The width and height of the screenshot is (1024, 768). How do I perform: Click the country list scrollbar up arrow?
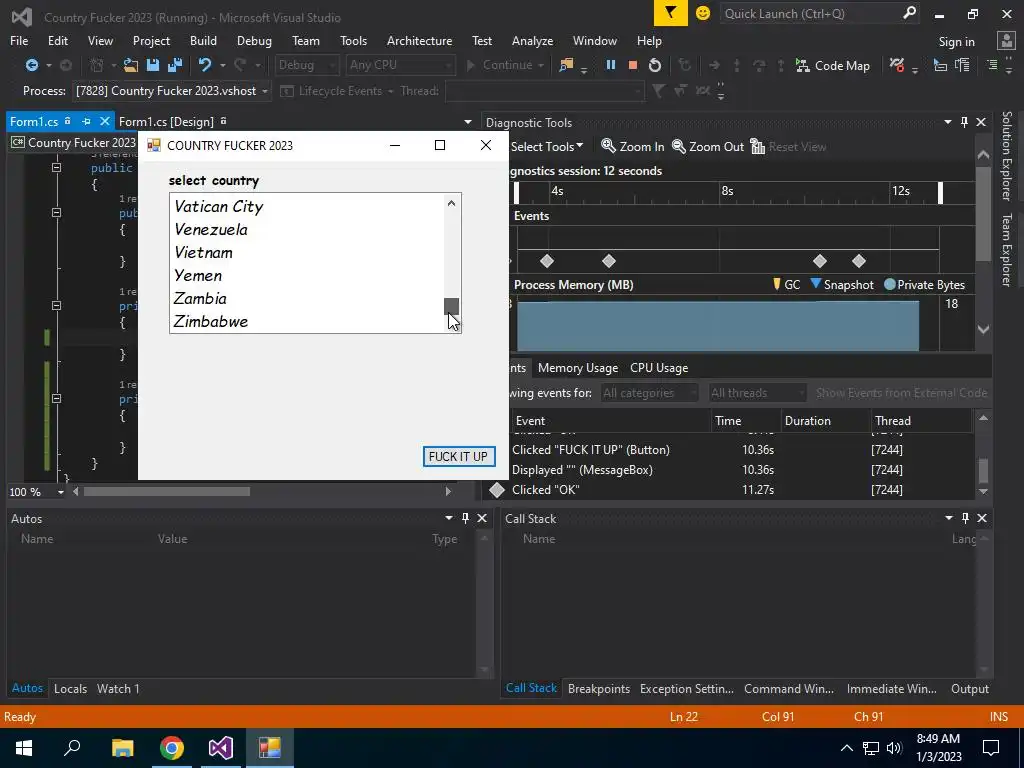click(451, 203)
